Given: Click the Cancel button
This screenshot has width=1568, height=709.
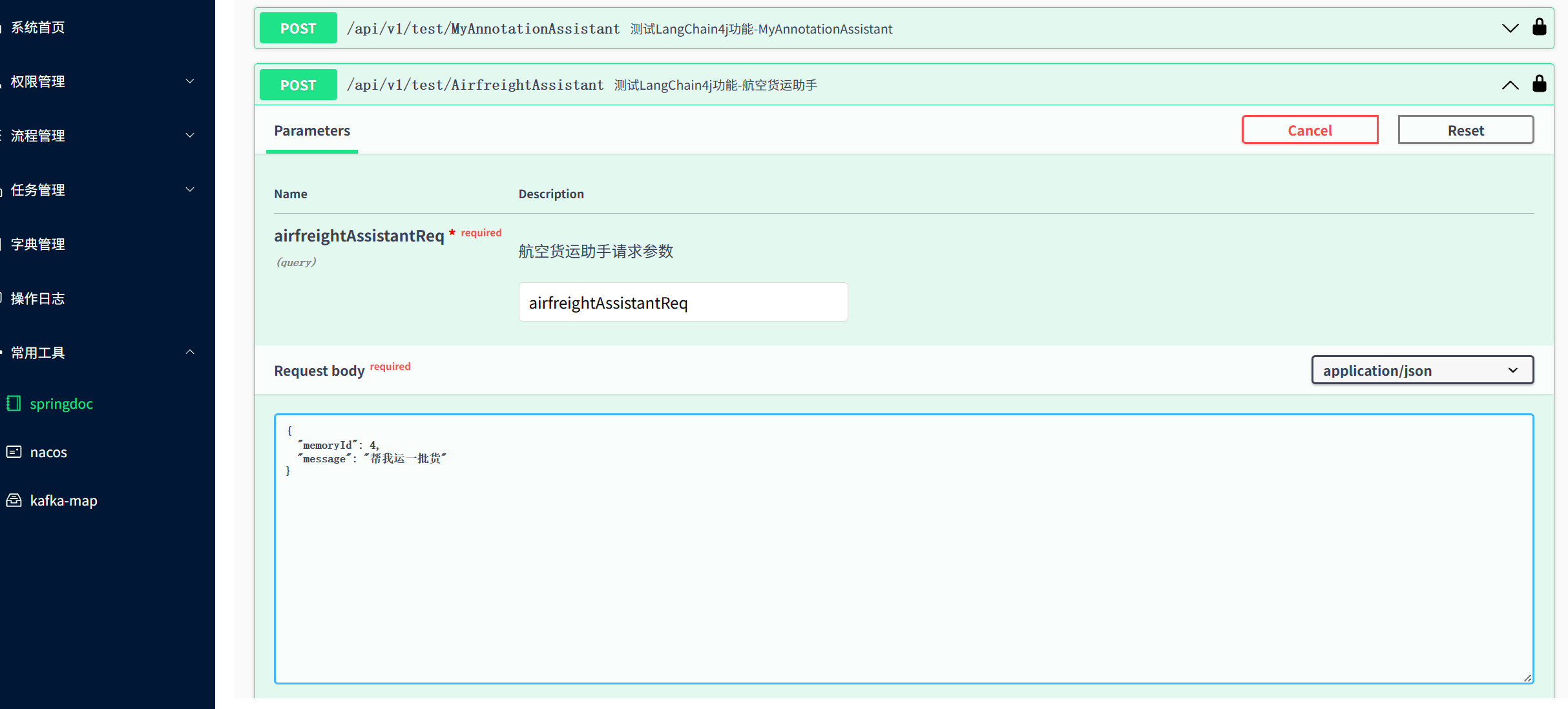Looking at the screenshot, I should pos(1310,130).
